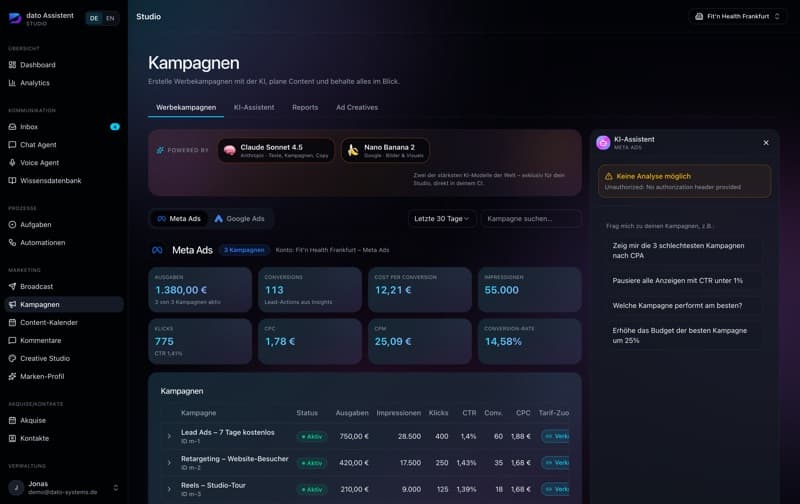Click the Inbox unread count badge
This screenshot has height=504, width=800.
[x=115, y=127]
